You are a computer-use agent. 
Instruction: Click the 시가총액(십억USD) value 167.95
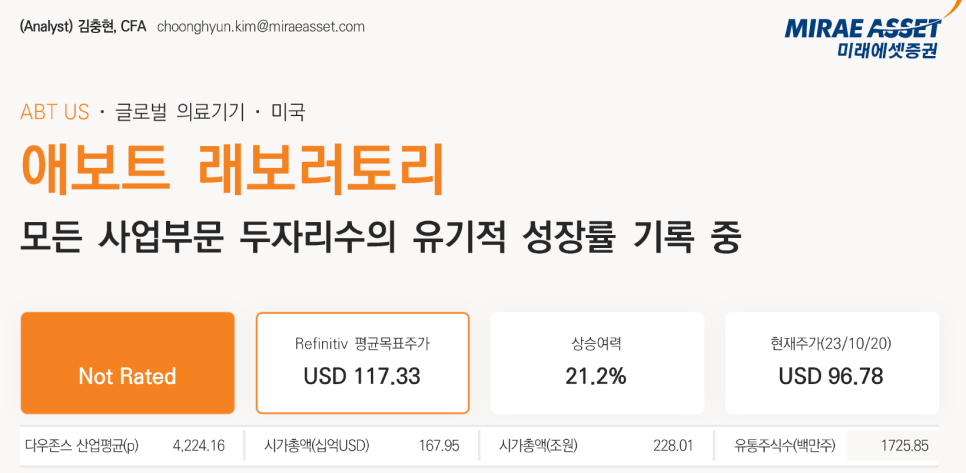tap(439, 446)
